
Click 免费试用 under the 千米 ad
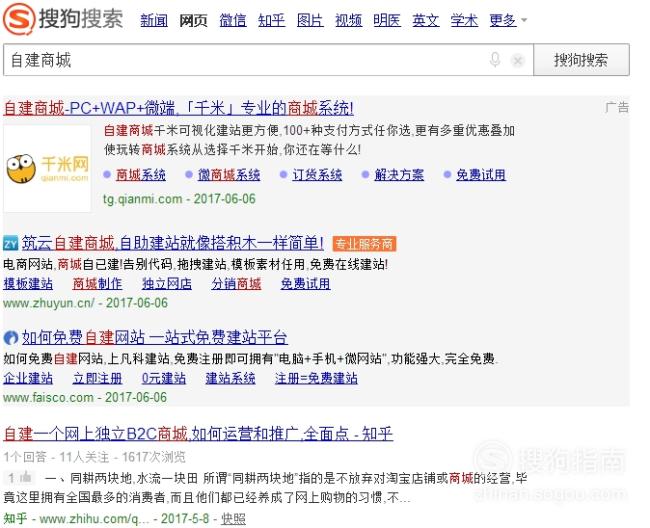(481, 175)
